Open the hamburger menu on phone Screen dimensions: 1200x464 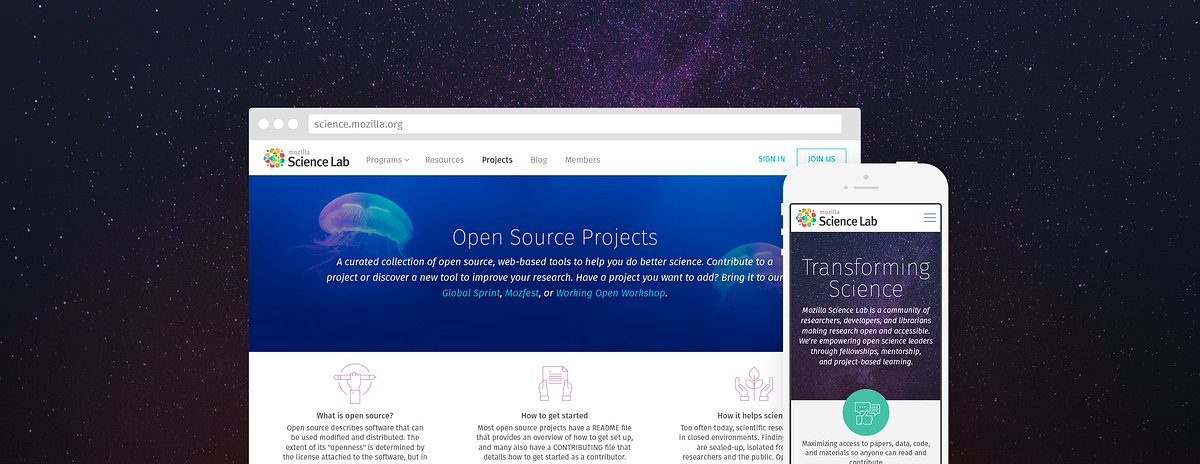tap(930, 217)
